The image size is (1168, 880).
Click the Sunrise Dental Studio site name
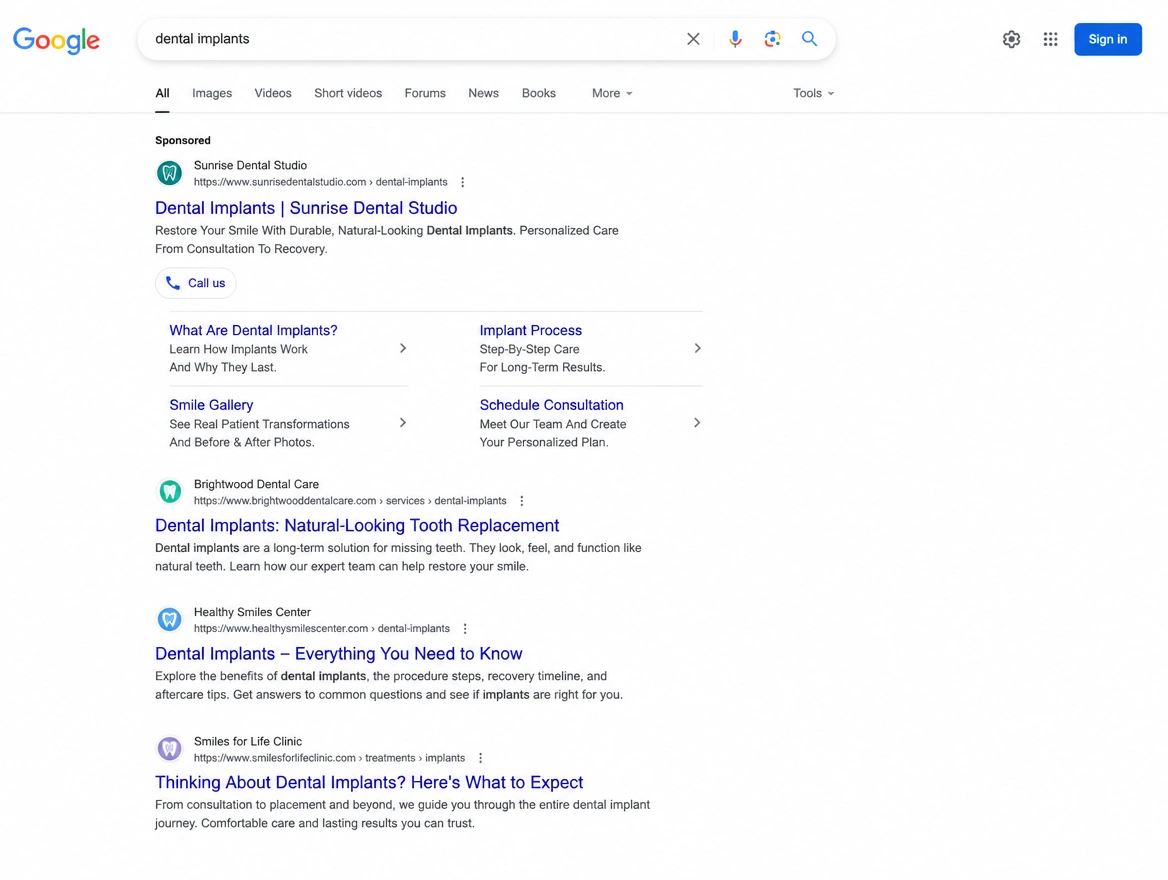pyautogui.click(x=250, y=165)
